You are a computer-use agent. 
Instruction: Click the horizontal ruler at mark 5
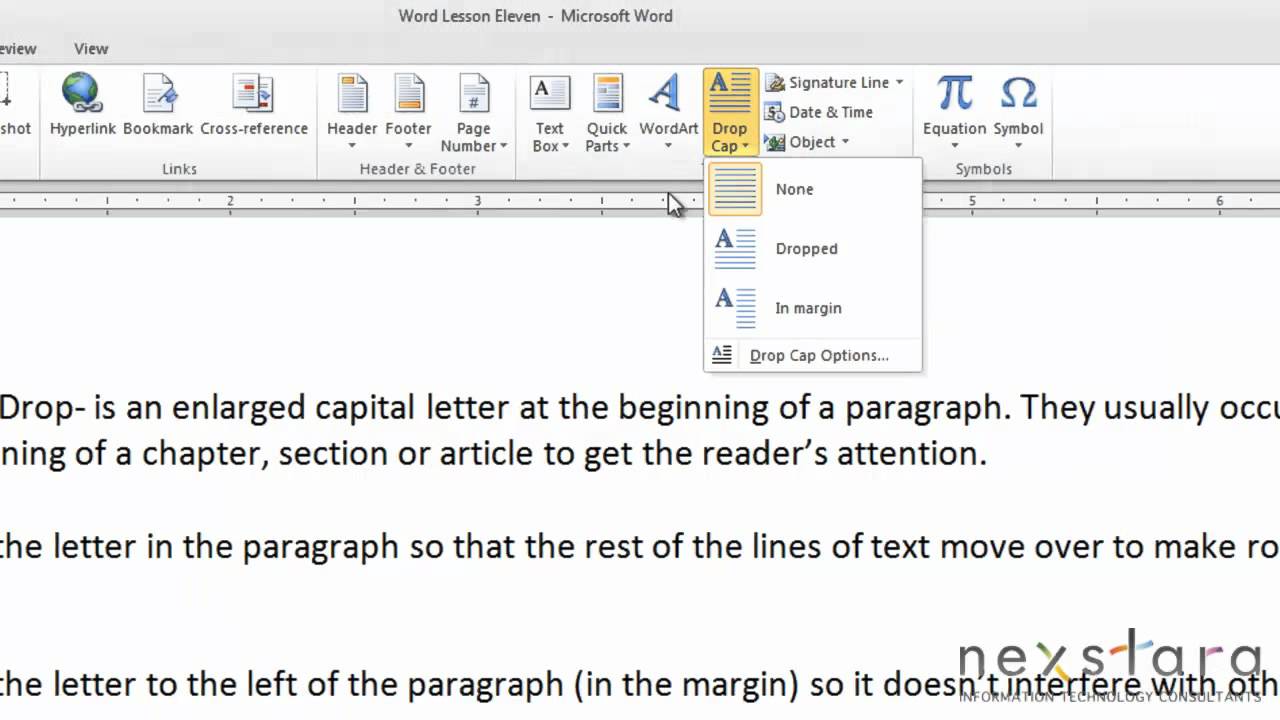(972, 201)
